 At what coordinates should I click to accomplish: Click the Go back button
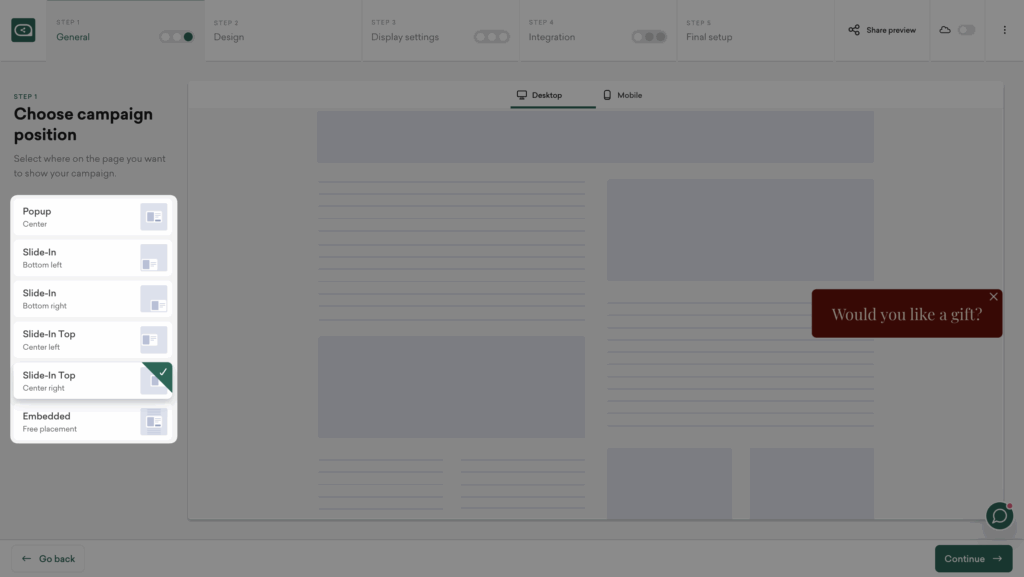click(x=48, y=559)
